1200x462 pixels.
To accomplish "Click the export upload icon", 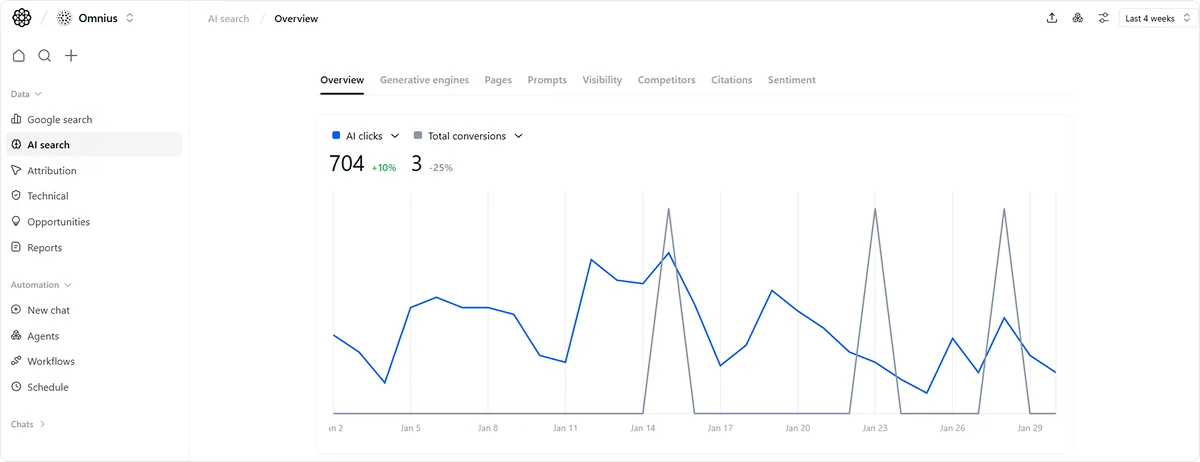I will [x=1052, y=18].
